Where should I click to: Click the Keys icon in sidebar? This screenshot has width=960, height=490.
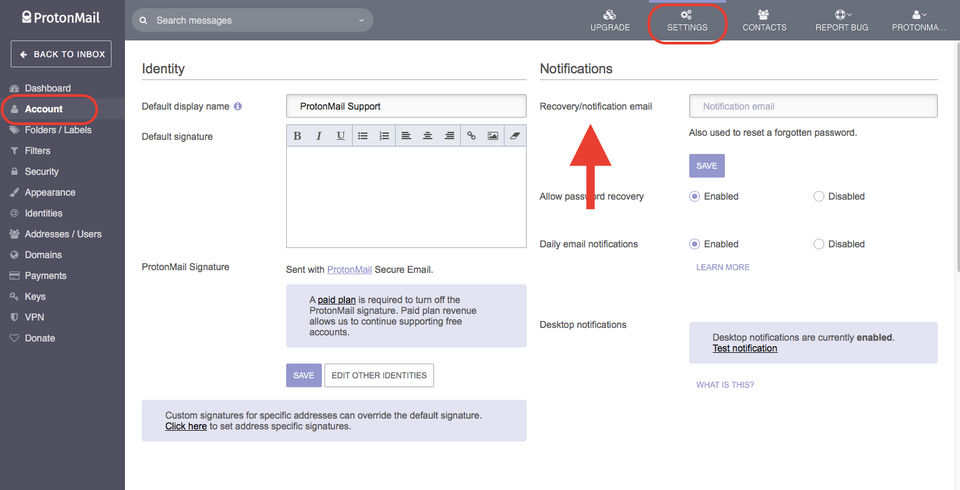point(14,296)
